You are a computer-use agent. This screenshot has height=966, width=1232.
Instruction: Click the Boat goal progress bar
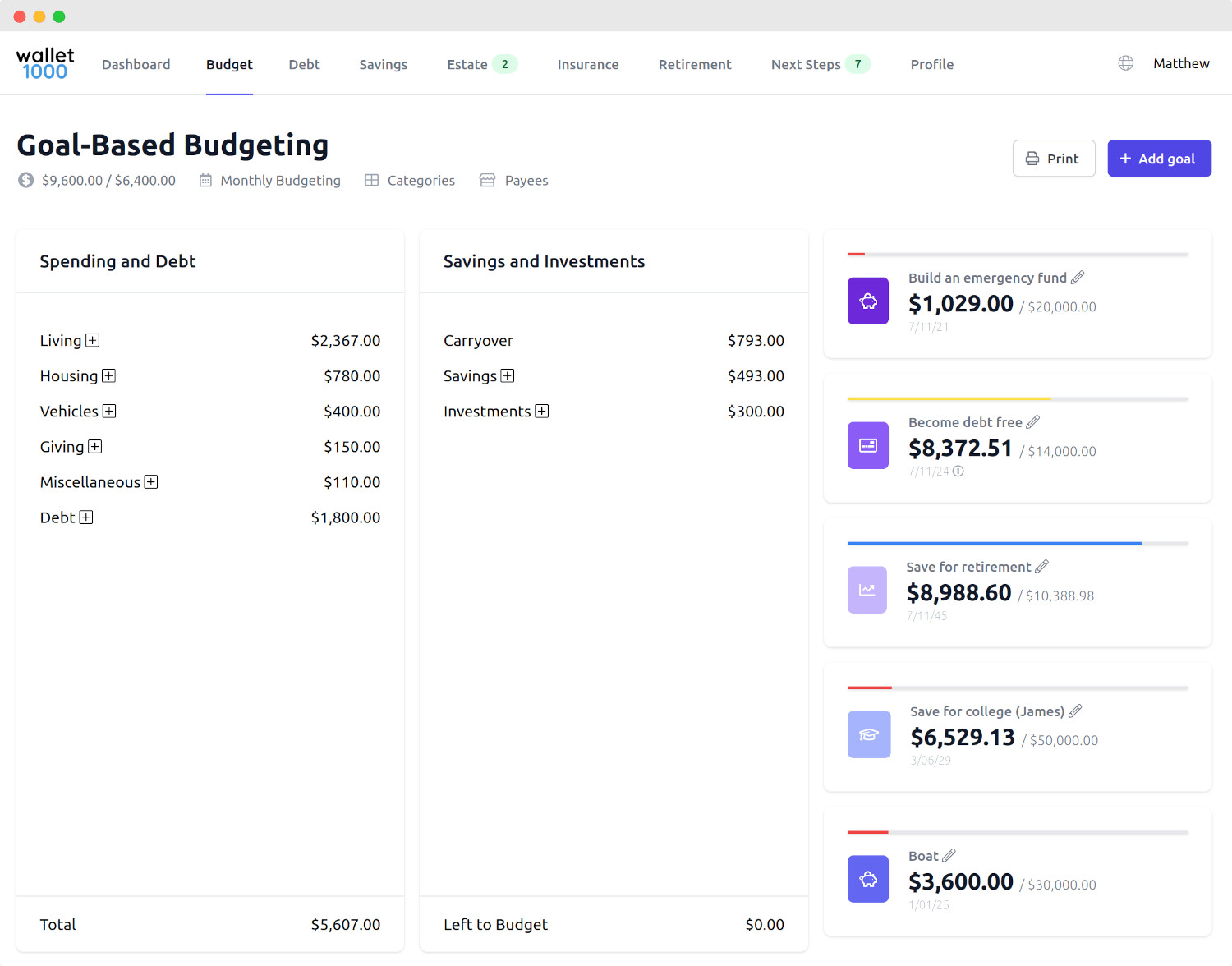tap(1018, 833)
